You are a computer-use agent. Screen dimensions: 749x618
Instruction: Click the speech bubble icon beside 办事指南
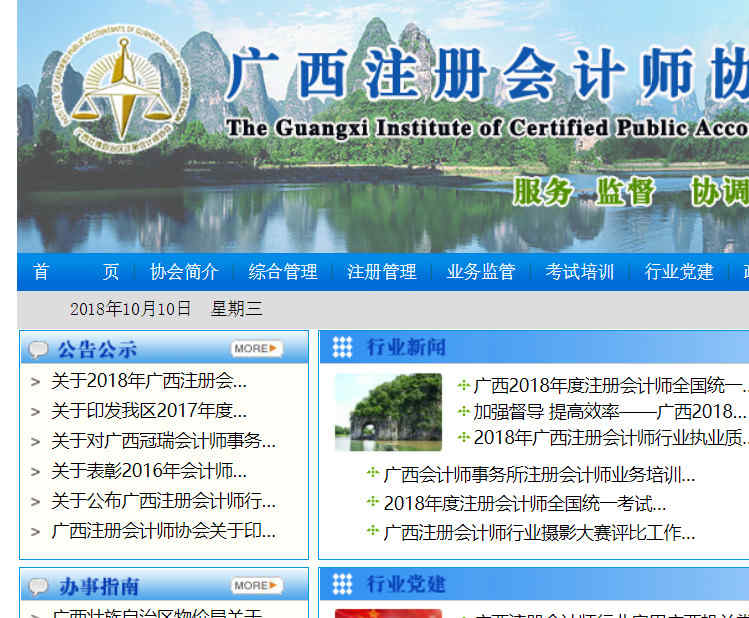point(38,586)
